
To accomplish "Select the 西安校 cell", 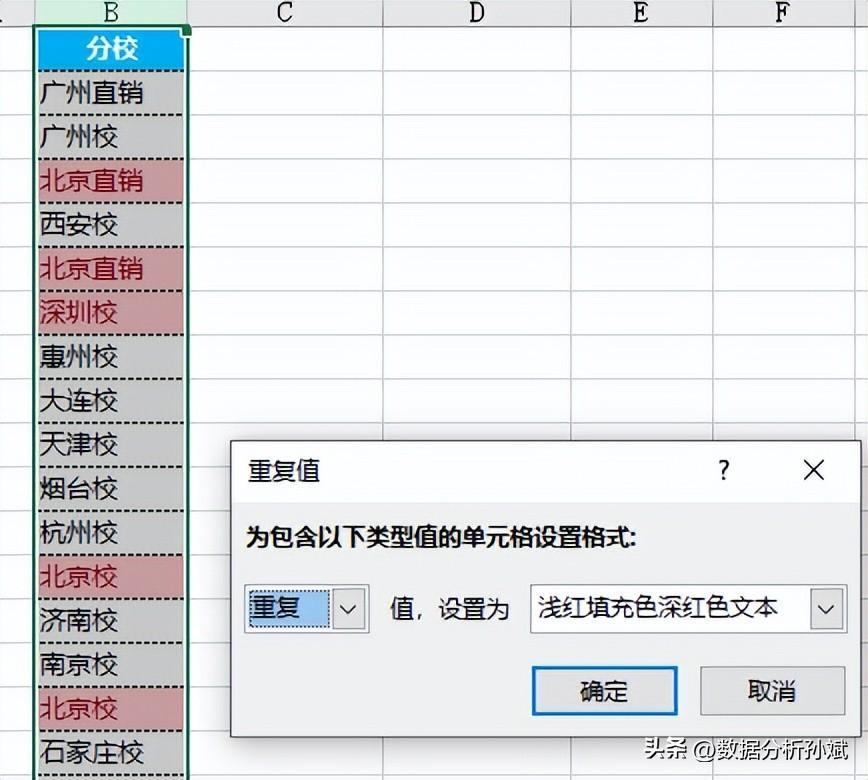I will tap(111, 225).
